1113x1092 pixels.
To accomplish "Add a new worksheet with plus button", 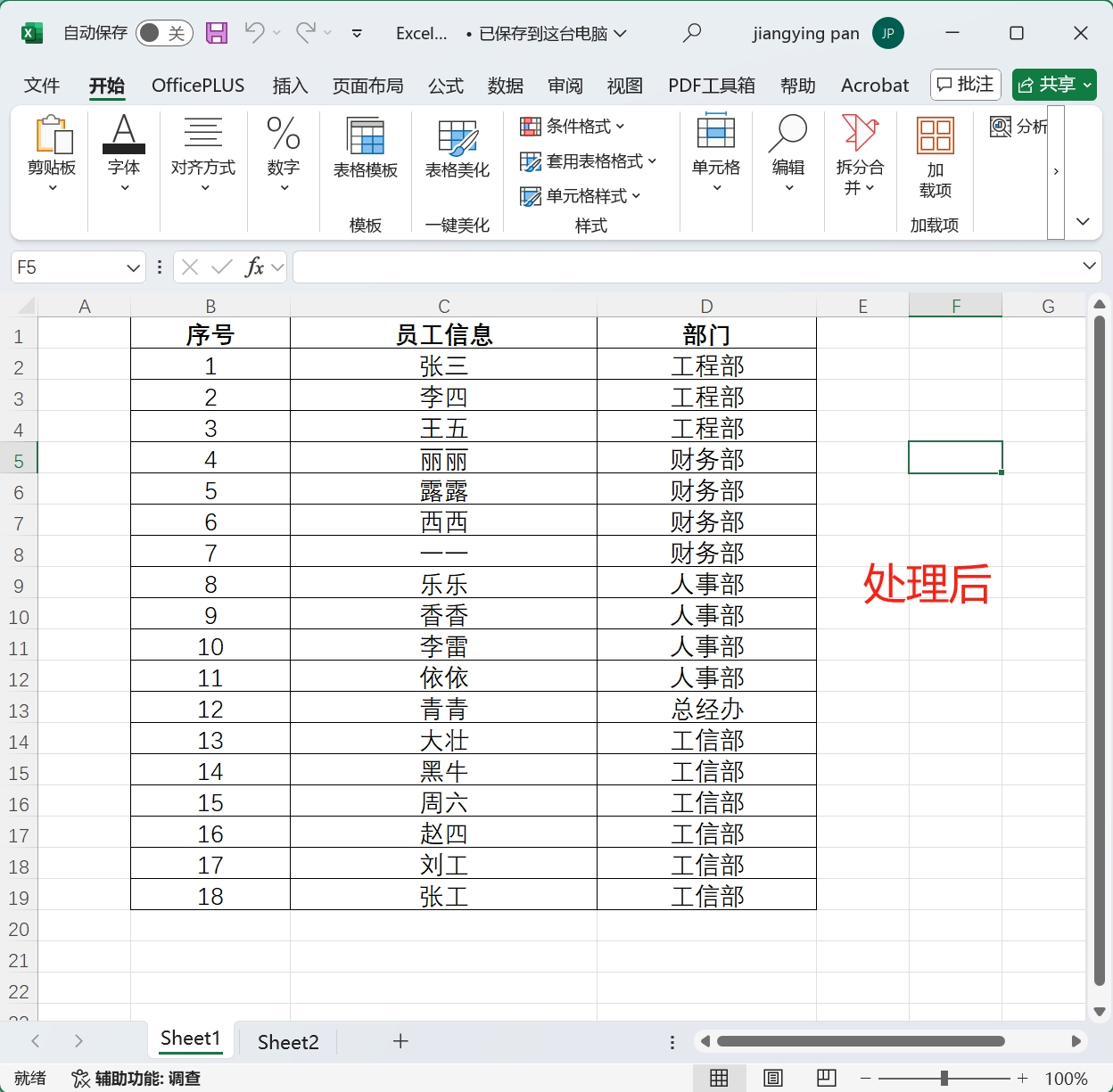I will [x=400, y=1041].
